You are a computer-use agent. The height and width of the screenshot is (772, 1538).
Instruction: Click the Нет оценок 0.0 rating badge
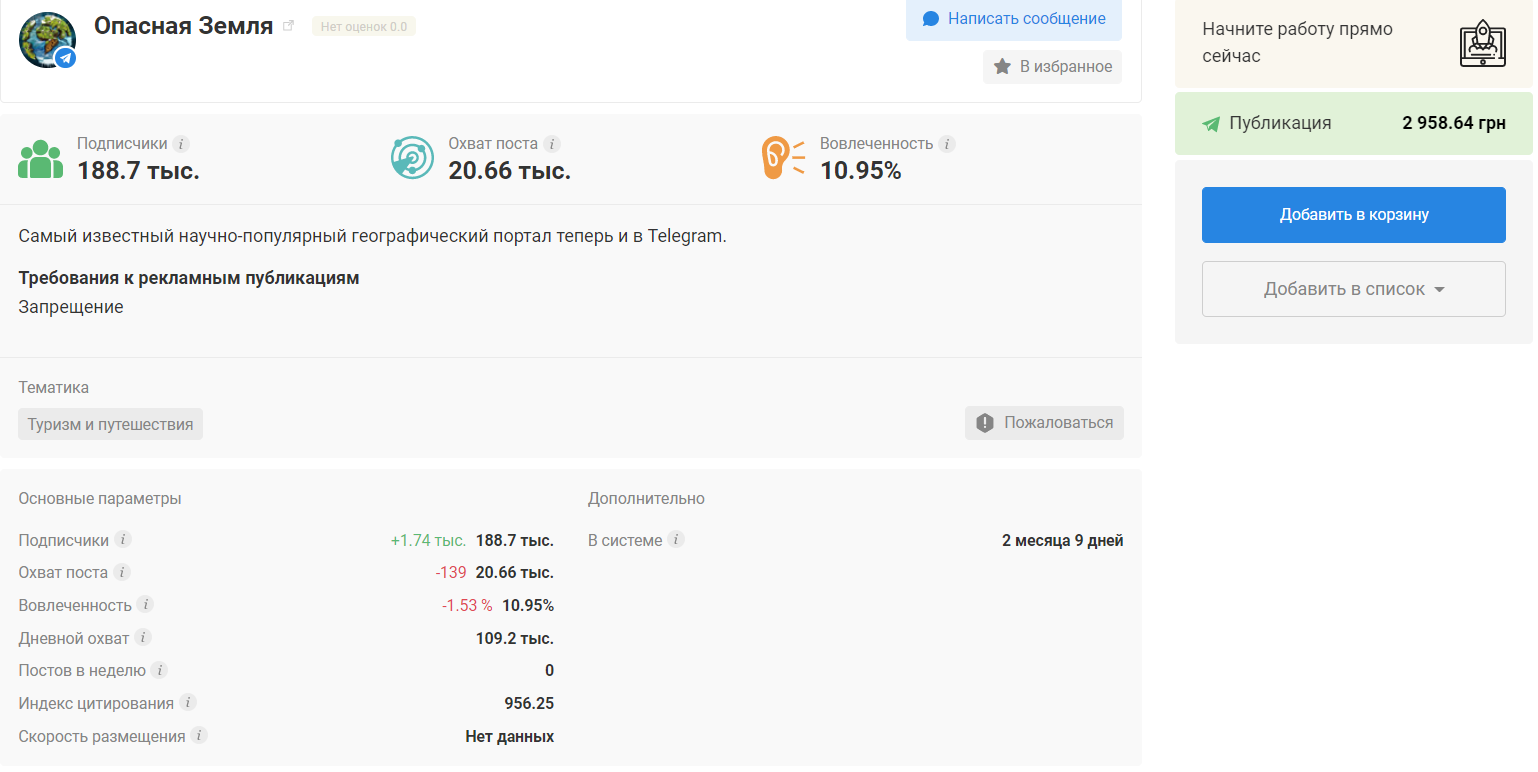tap(364, 27)
